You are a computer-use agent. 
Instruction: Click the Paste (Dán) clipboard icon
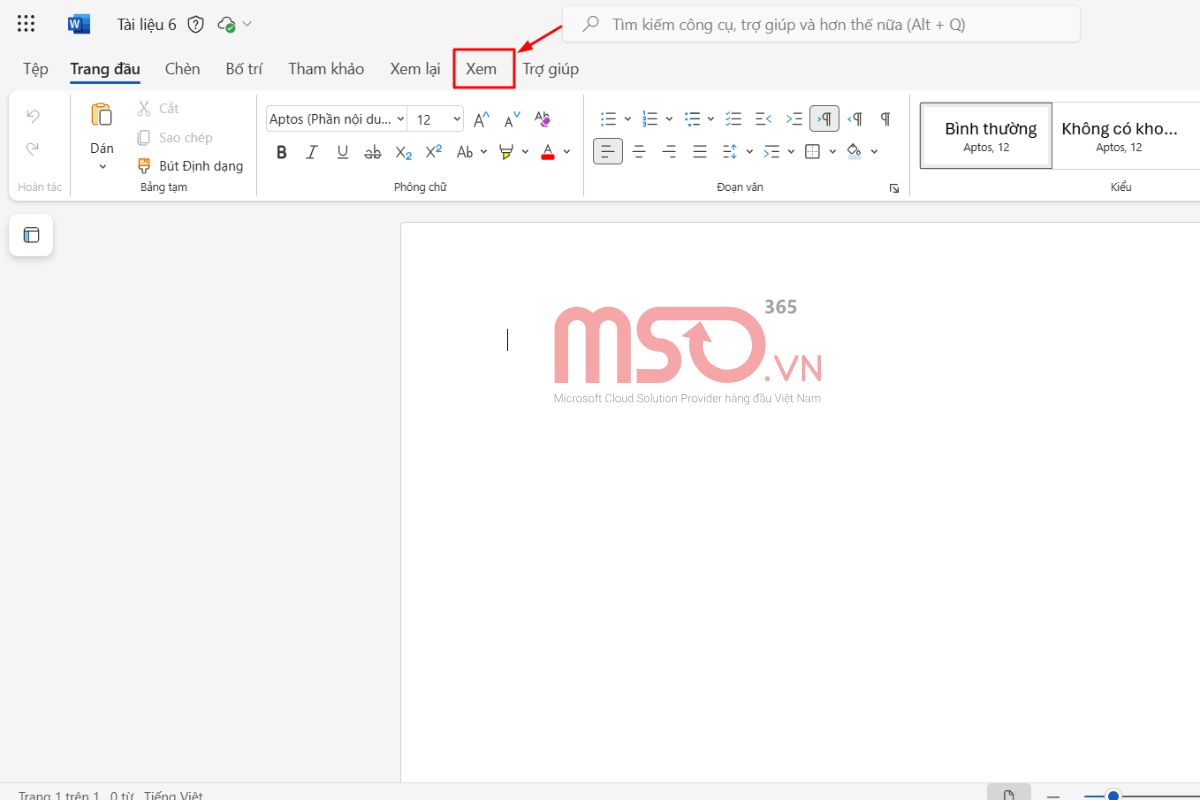[x=102, y=115]
